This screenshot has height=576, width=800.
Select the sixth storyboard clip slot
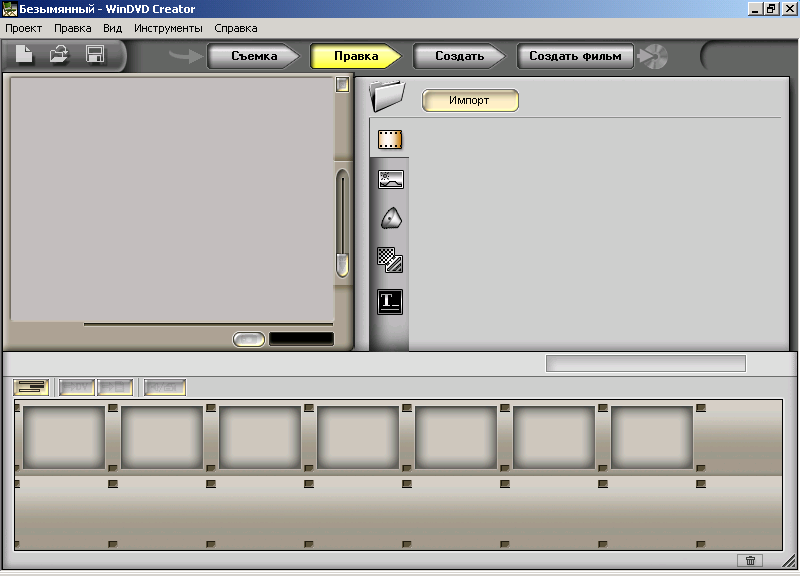click(x=554, y=437)
